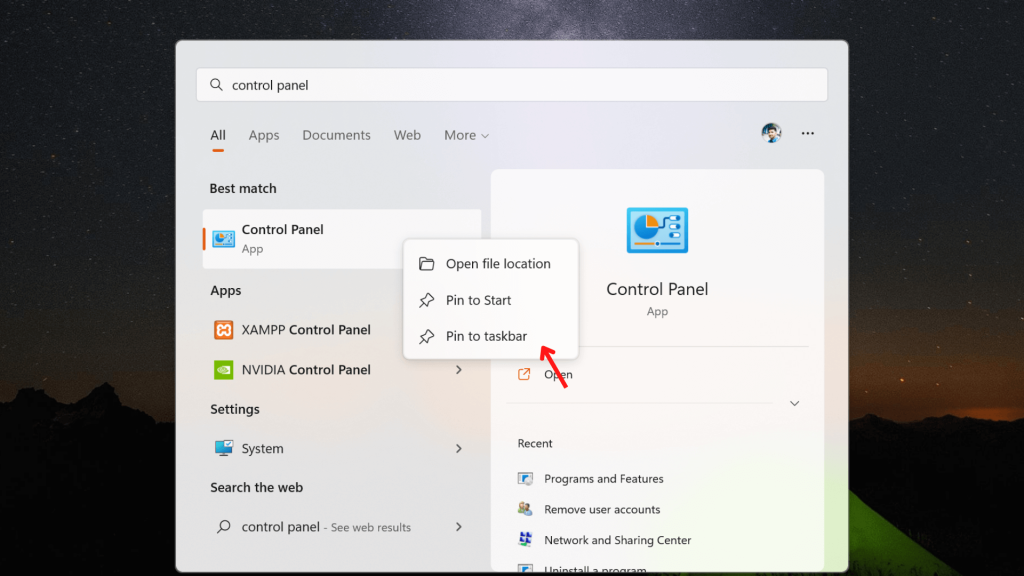Expand web results chevron arrow
The height and width of the screenshot is (576, 1024).
(x=459, y=527)
